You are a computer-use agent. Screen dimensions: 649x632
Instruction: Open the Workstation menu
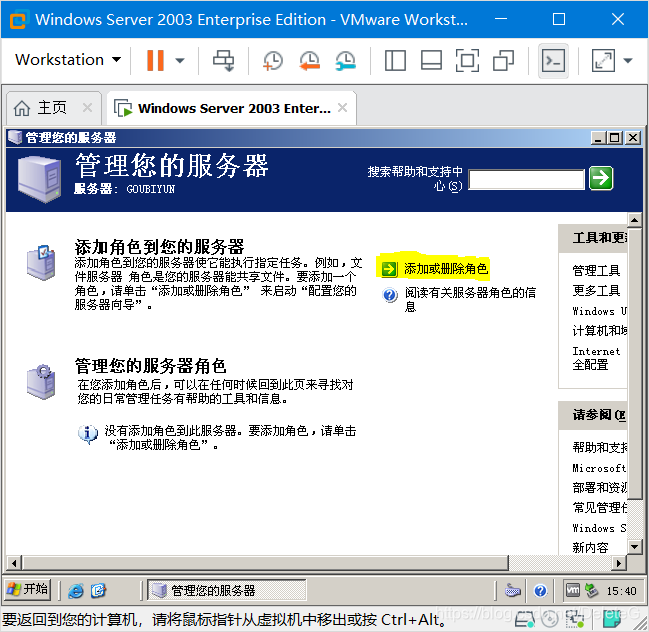click(68, 60)
